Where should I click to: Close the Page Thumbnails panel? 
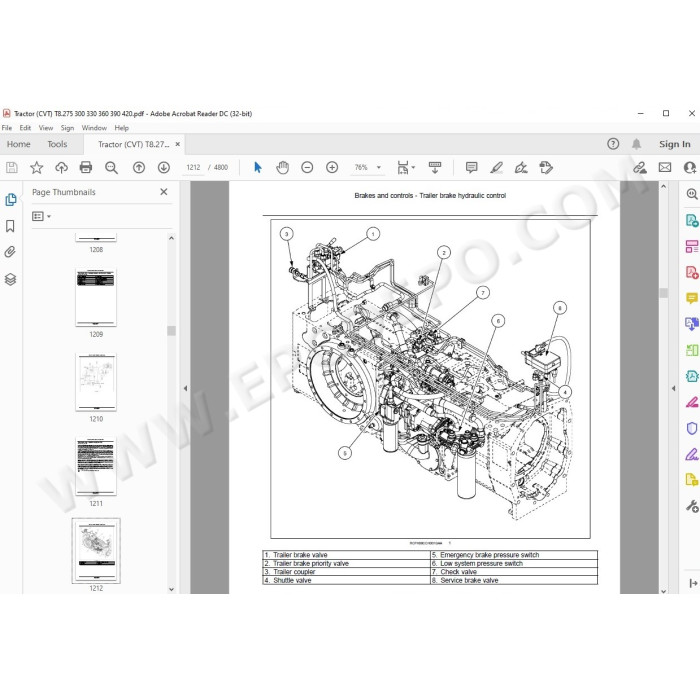coord(164,192)
